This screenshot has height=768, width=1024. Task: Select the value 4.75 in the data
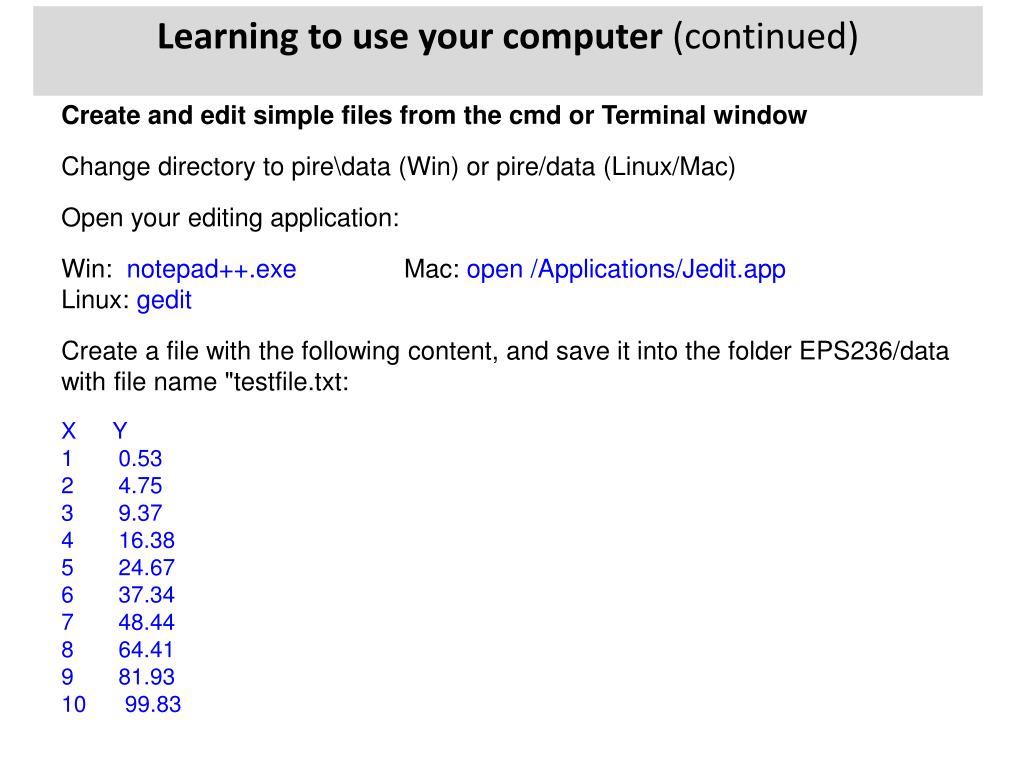click(x=140, y=486)
